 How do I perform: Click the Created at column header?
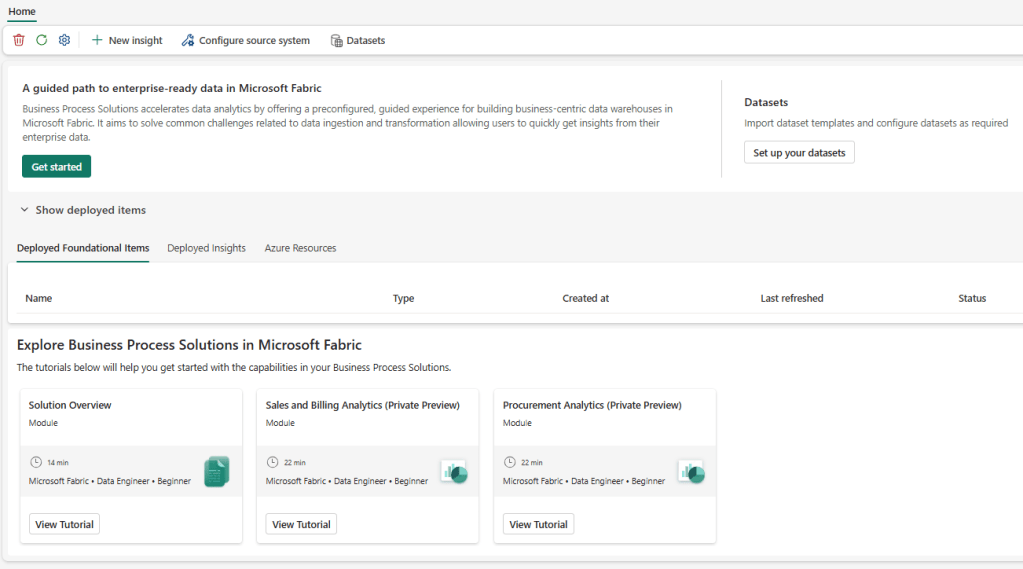586,298
